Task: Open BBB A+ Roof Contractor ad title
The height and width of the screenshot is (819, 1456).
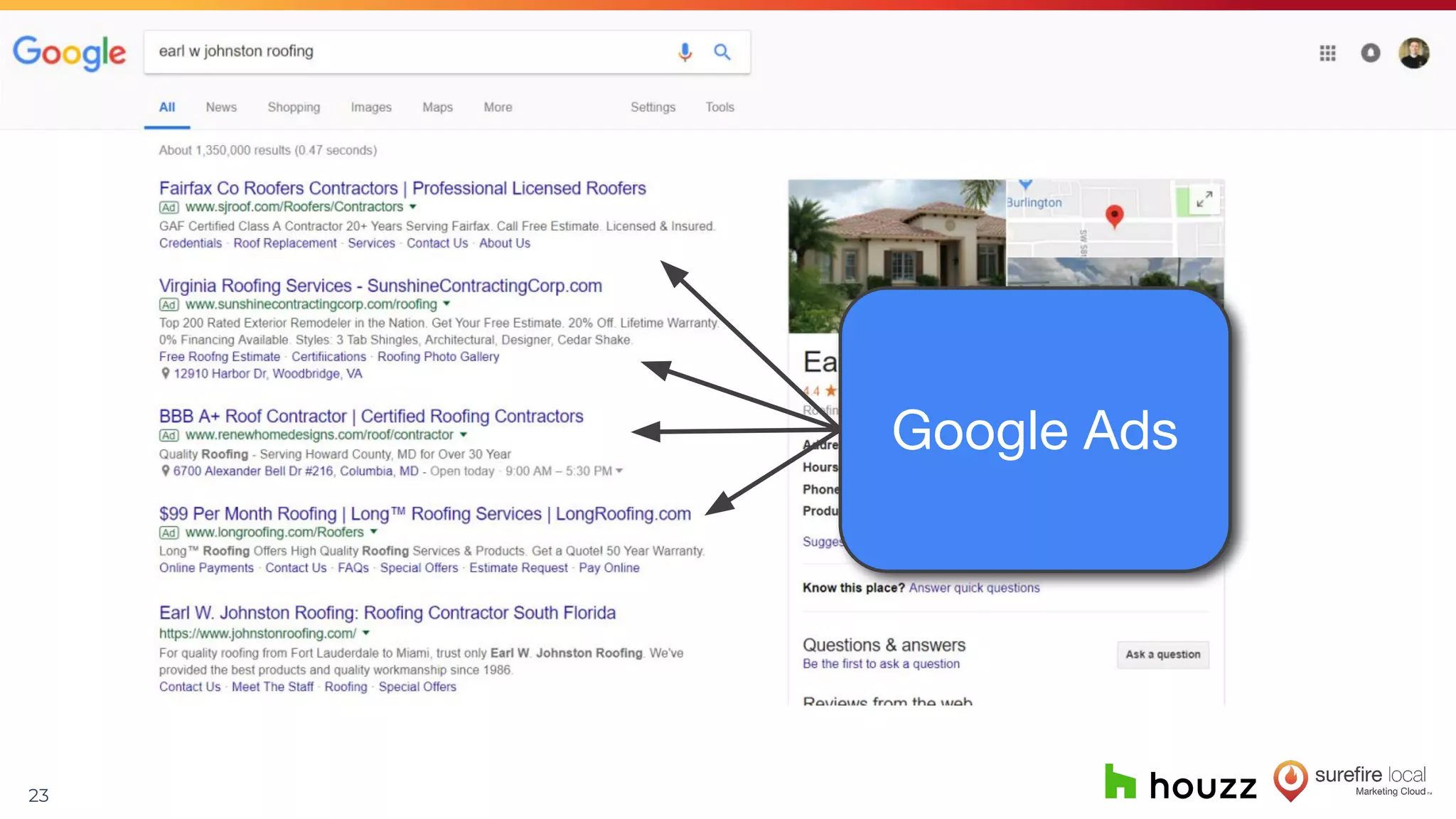Action: [371, 416]
